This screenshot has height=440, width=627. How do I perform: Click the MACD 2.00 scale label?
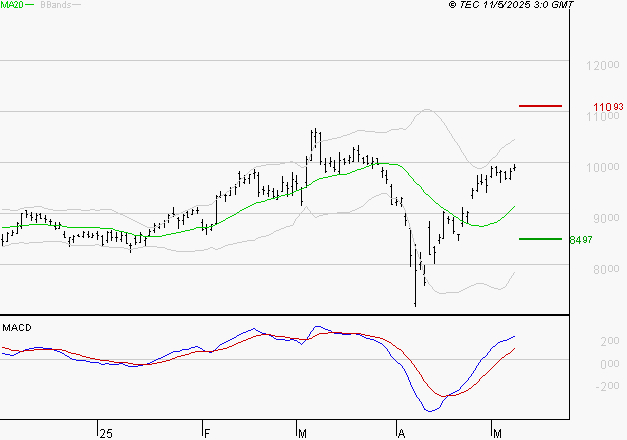pos(610,341)
